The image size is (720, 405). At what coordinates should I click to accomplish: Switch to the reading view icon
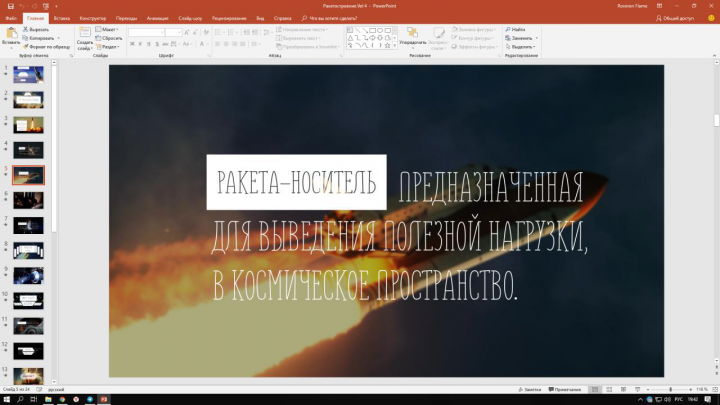pyautogui.click(x=623, y=389)
